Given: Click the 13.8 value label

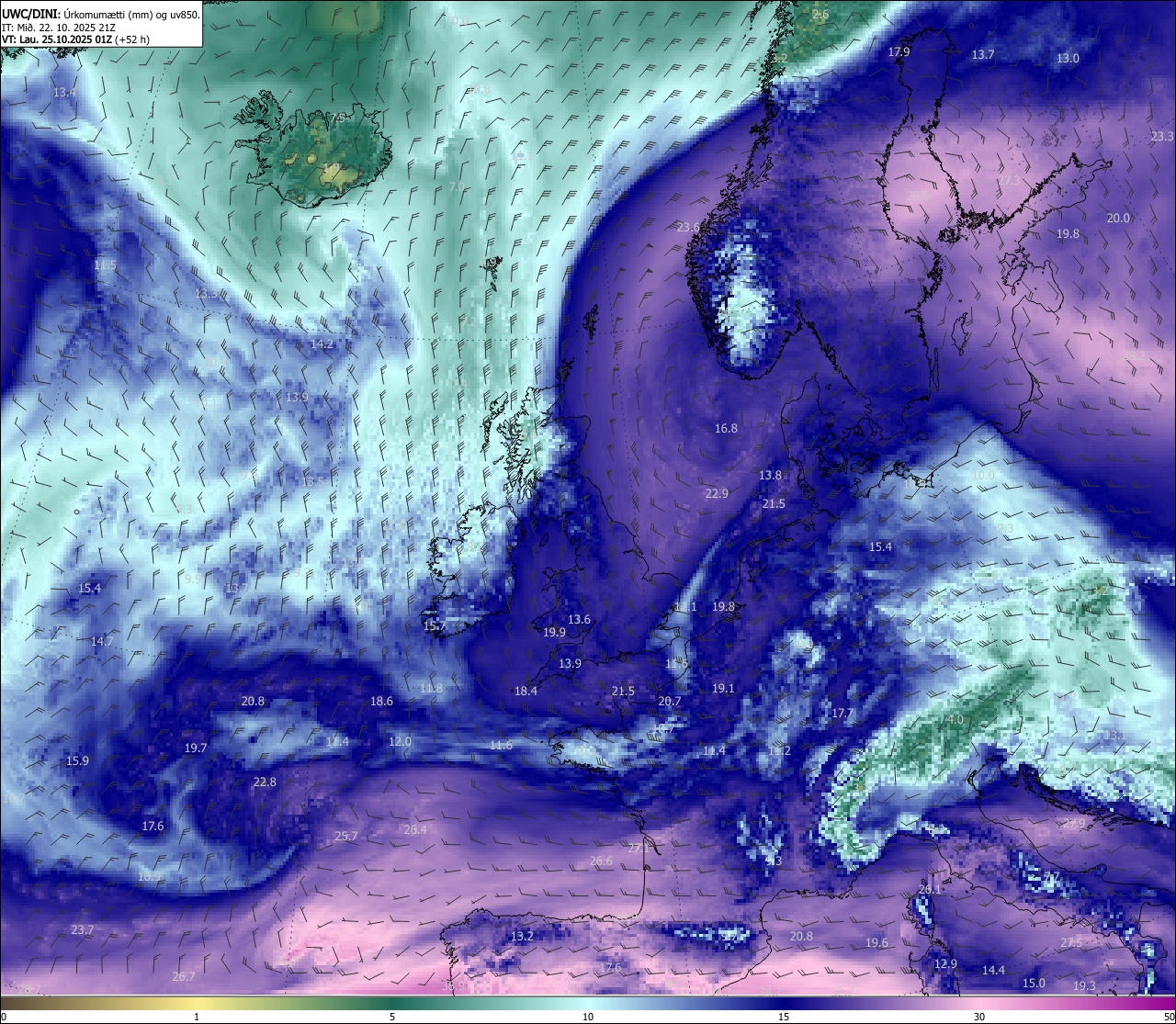Looking at the screenshot, I should pyautogui.click(x=770, y=475).
